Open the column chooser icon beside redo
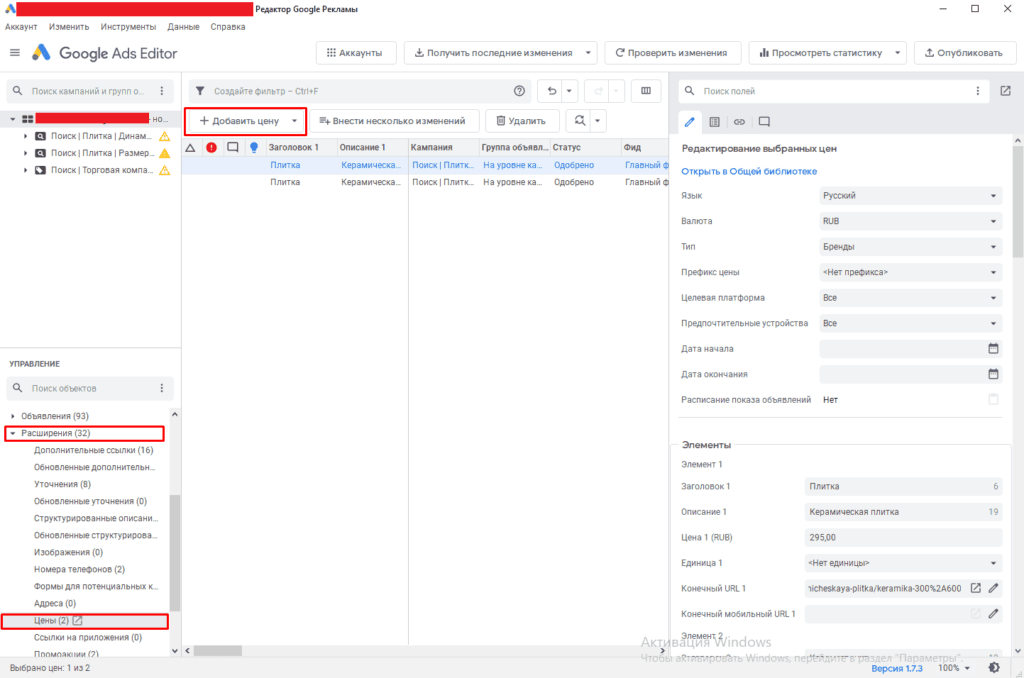1024x678 pixels. pos(646,91)
